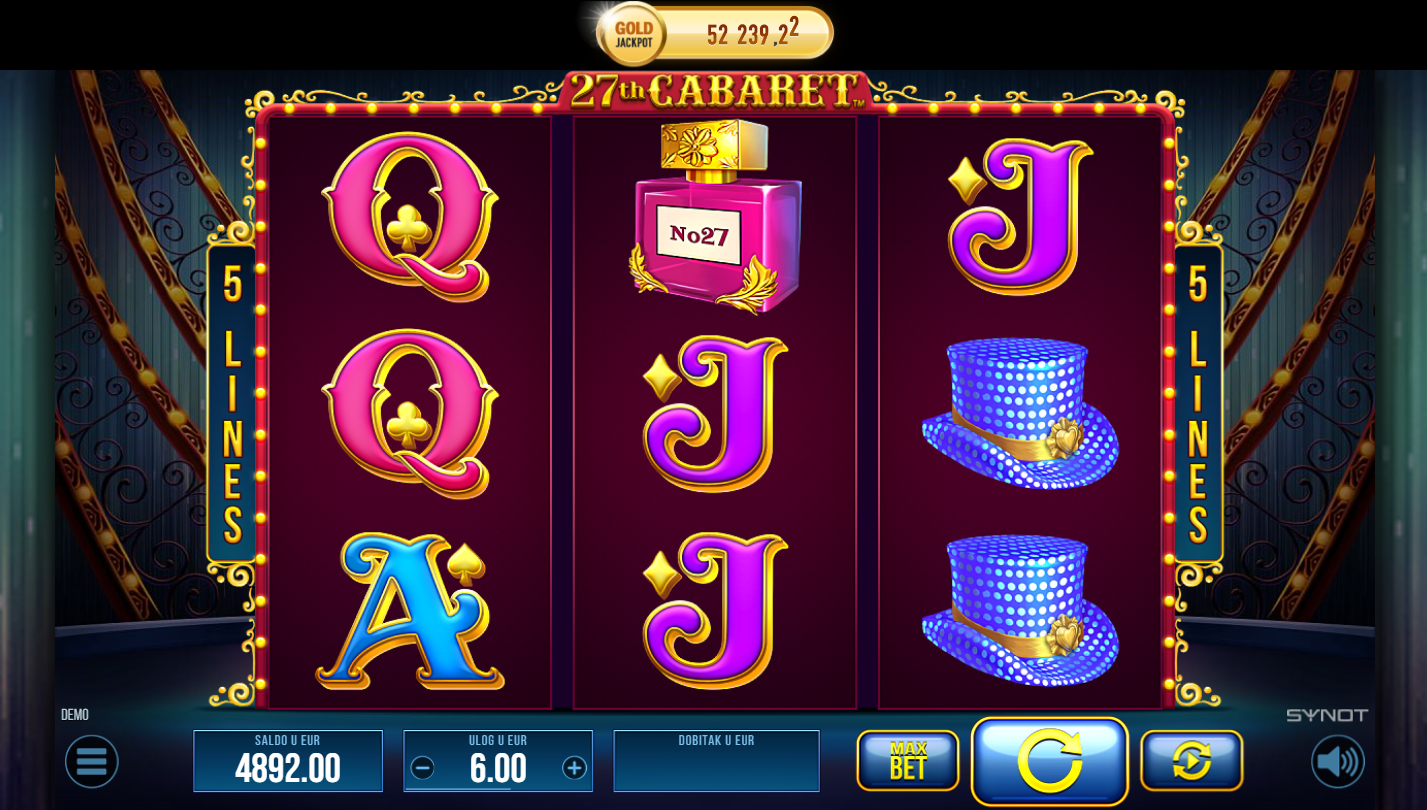Open the hamburger menu icon
1427x810 pixels.
92,762
